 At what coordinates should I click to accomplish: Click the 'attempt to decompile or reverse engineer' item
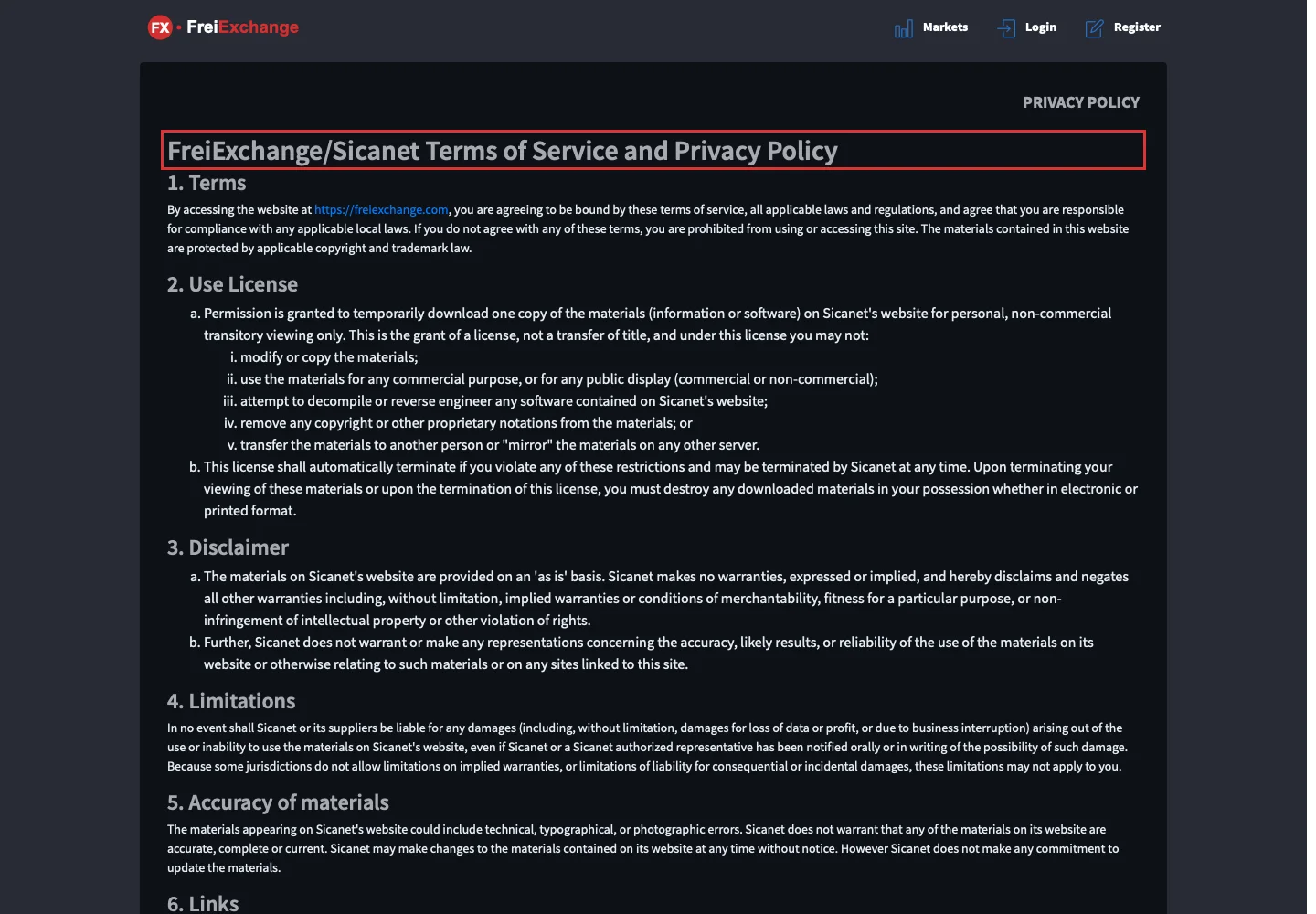504,401
